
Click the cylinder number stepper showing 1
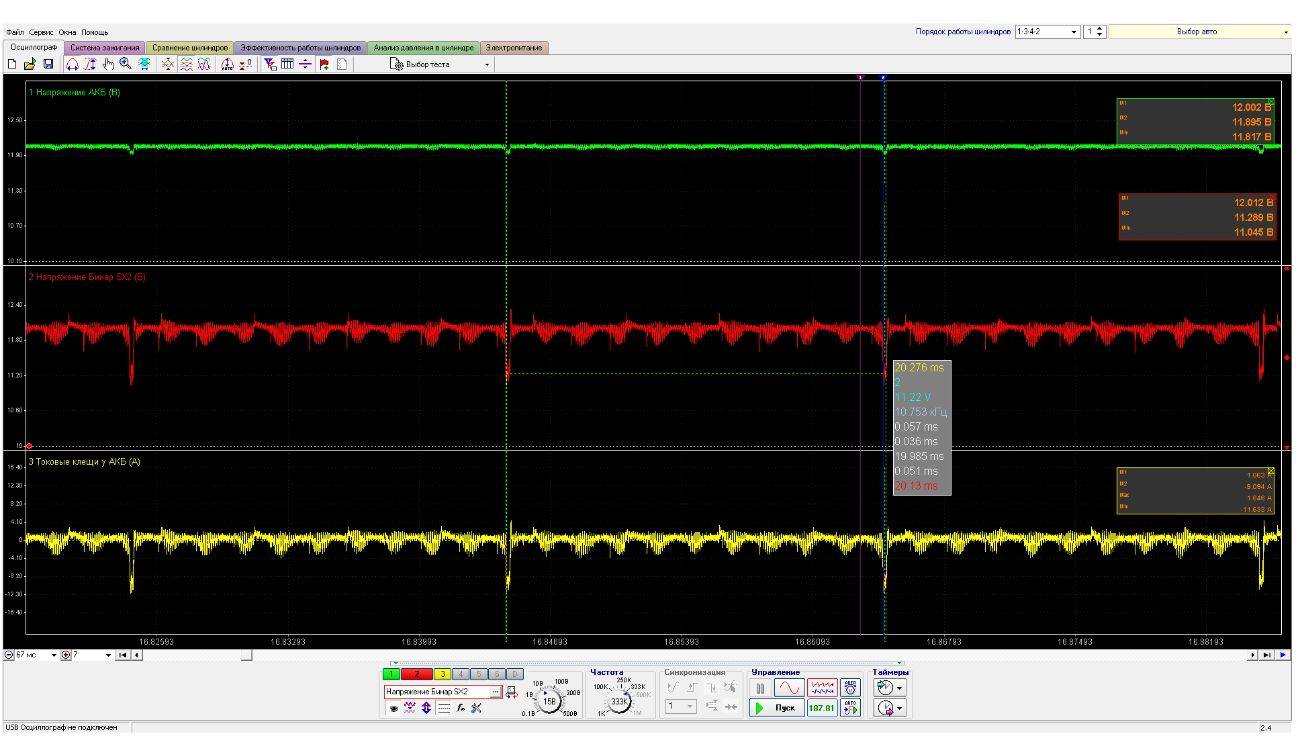[1094, 32]
